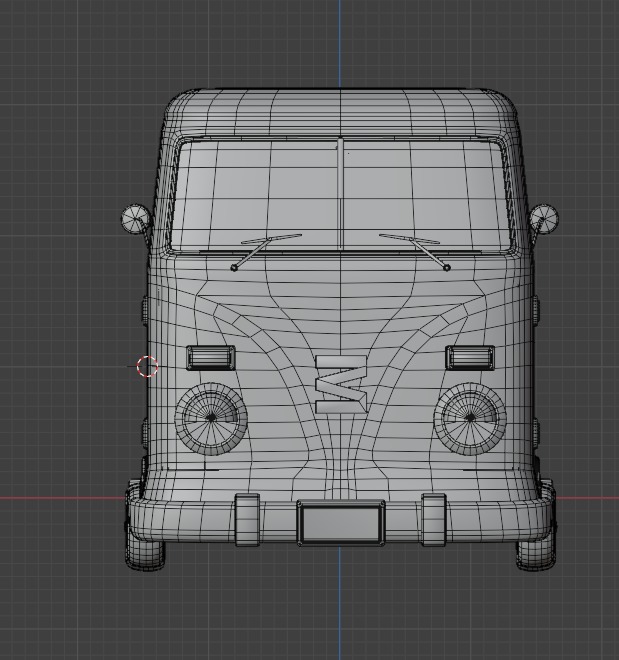Select the left rectangular turn signal

point(211,358)
